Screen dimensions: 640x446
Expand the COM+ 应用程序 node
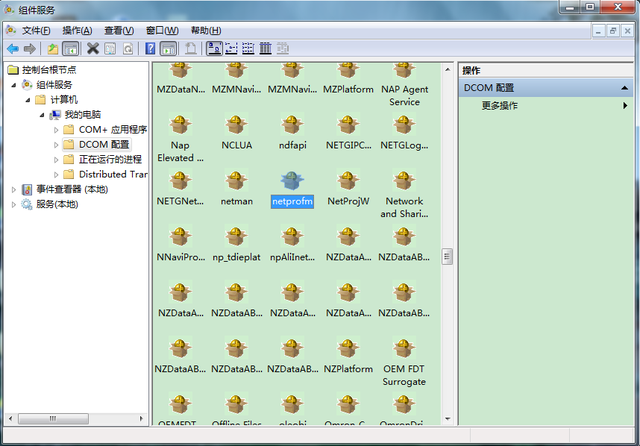56,130
